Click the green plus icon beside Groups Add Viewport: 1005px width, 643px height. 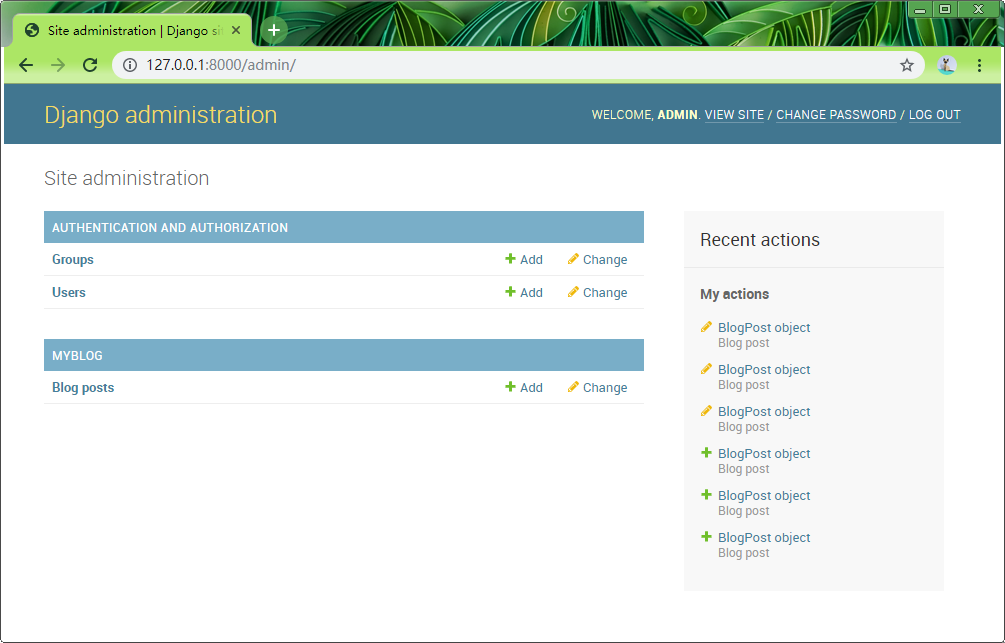[510, 258]
